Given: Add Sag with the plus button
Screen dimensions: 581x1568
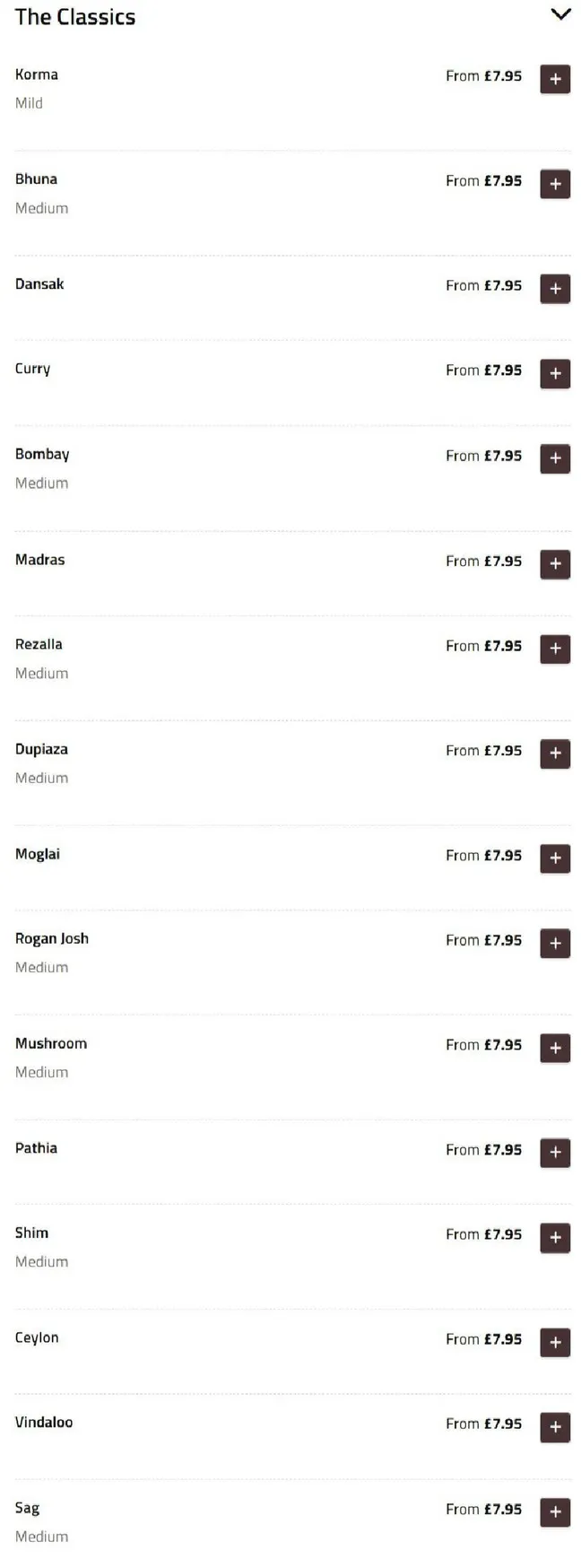Looking at the screenshot, I should (555, 1511).
